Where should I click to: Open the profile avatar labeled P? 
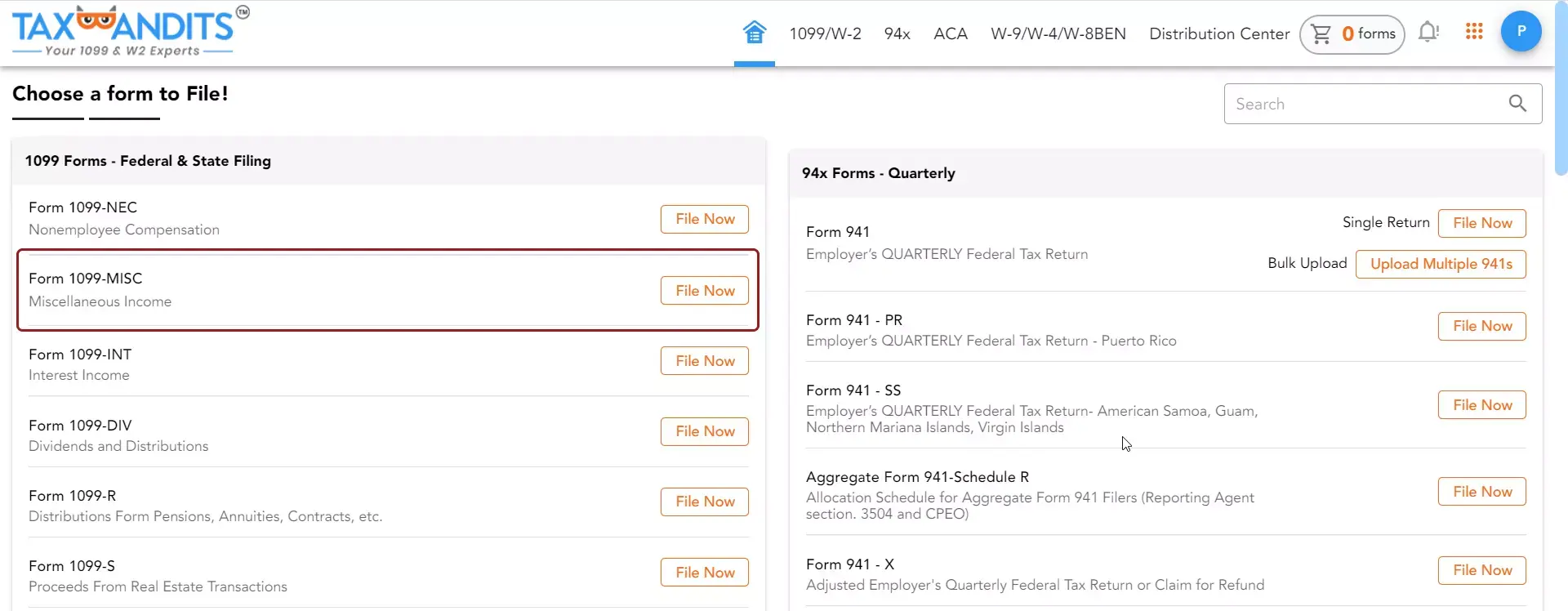[1521, 31]
